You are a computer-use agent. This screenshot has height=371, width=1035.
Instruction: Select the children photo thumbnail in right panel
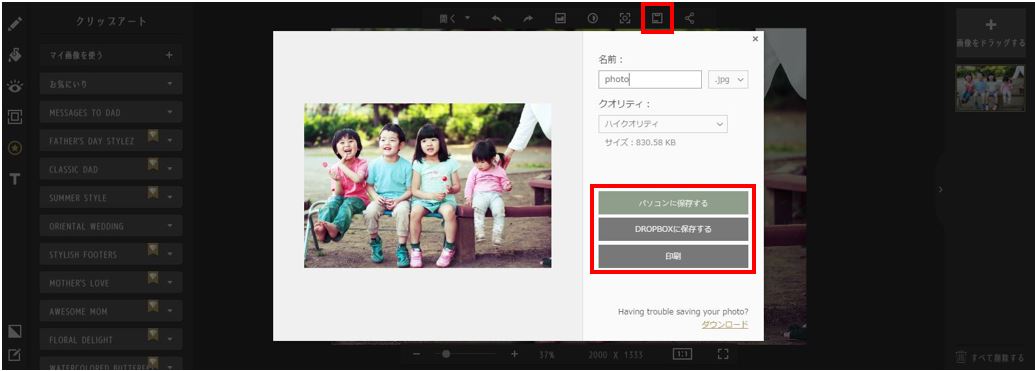[990, 88]
